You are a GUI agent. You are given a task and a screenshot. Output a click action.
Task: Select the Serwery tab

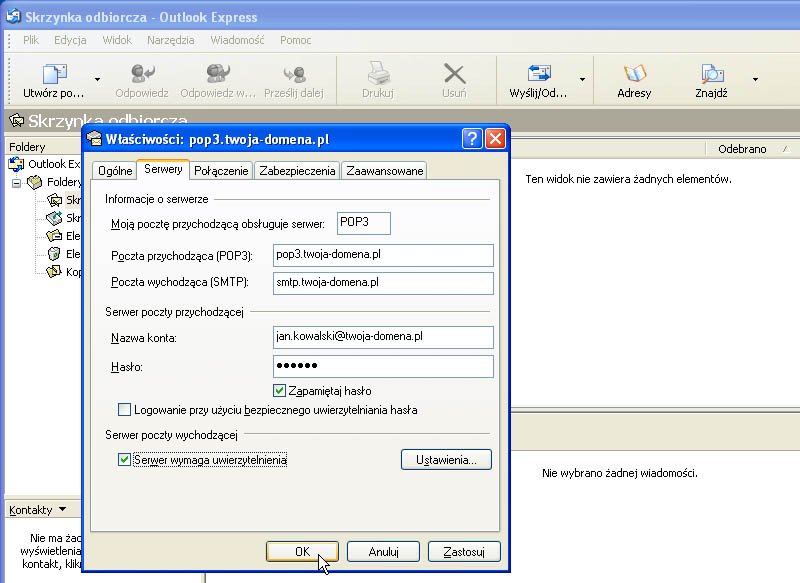(163, 169)
